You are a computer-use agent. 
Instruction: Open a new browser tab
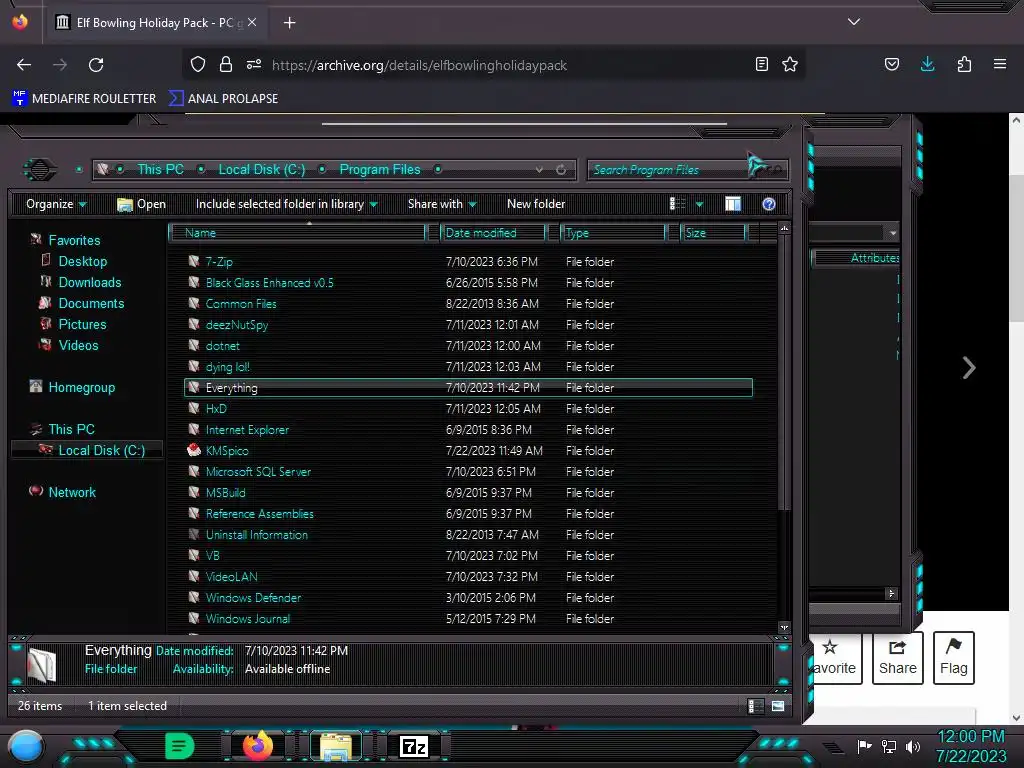[x=289, y=23]
